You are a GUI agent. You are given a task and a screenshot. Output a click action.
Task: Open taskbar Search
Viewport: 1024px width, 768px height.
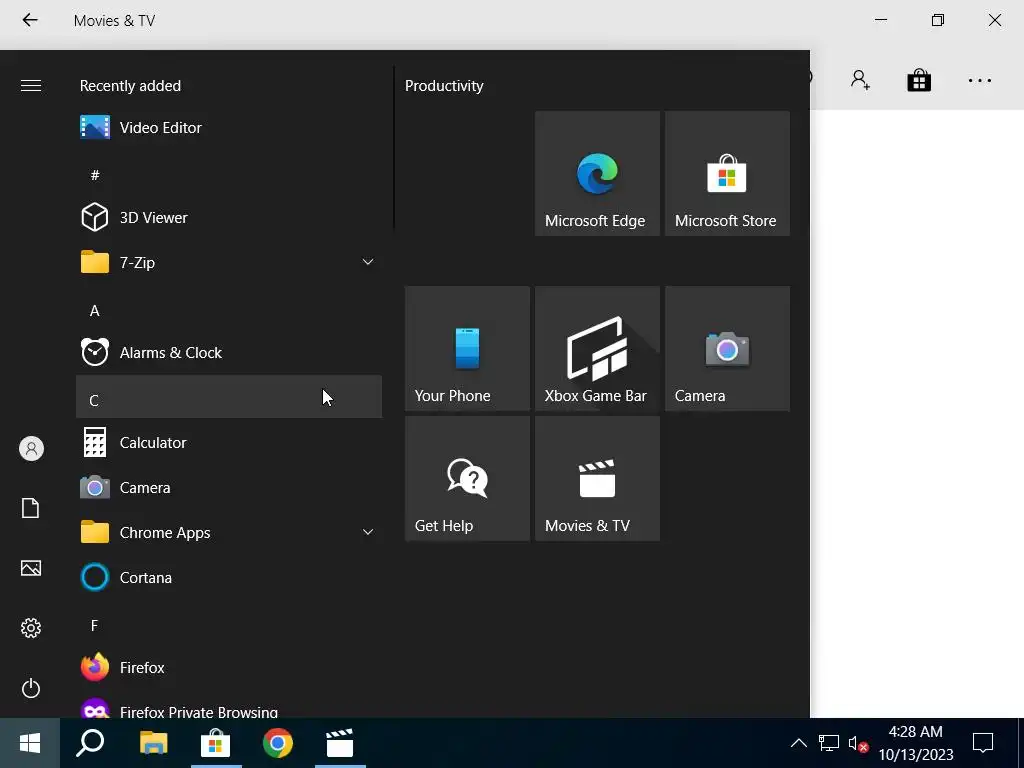click(x=90, y=743)
